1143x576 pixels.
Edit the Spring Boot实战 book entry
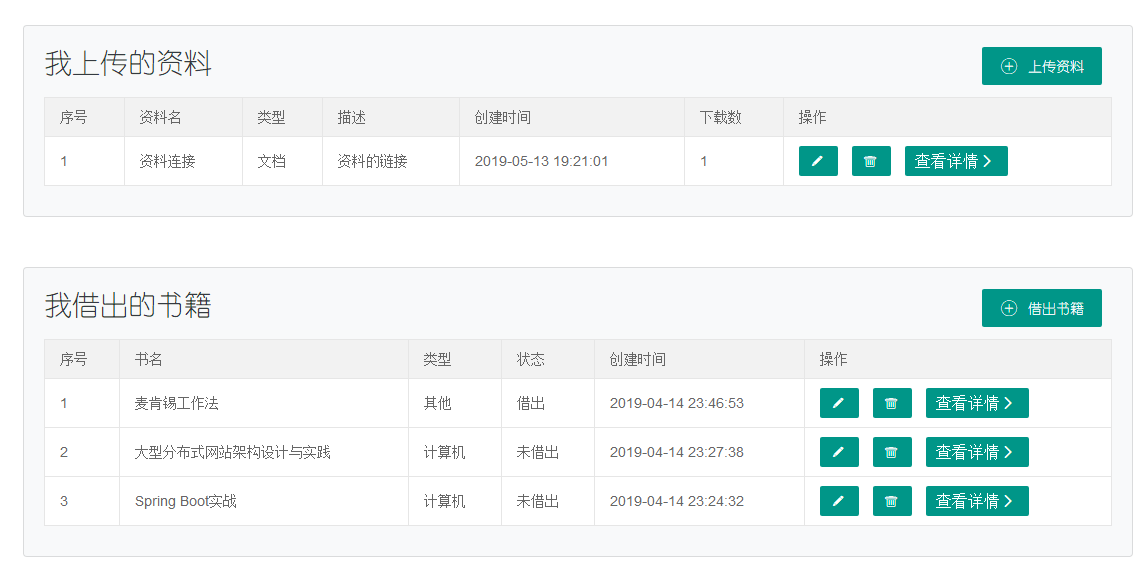click(839, 501)
